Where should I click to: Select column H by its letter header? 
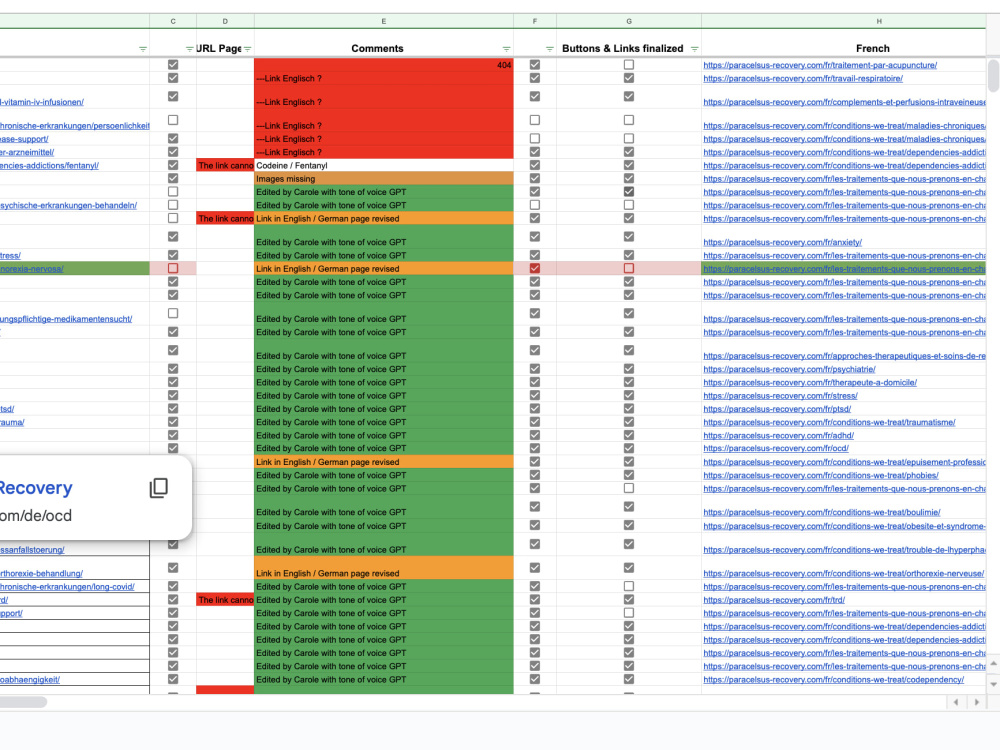pos(879,21)
